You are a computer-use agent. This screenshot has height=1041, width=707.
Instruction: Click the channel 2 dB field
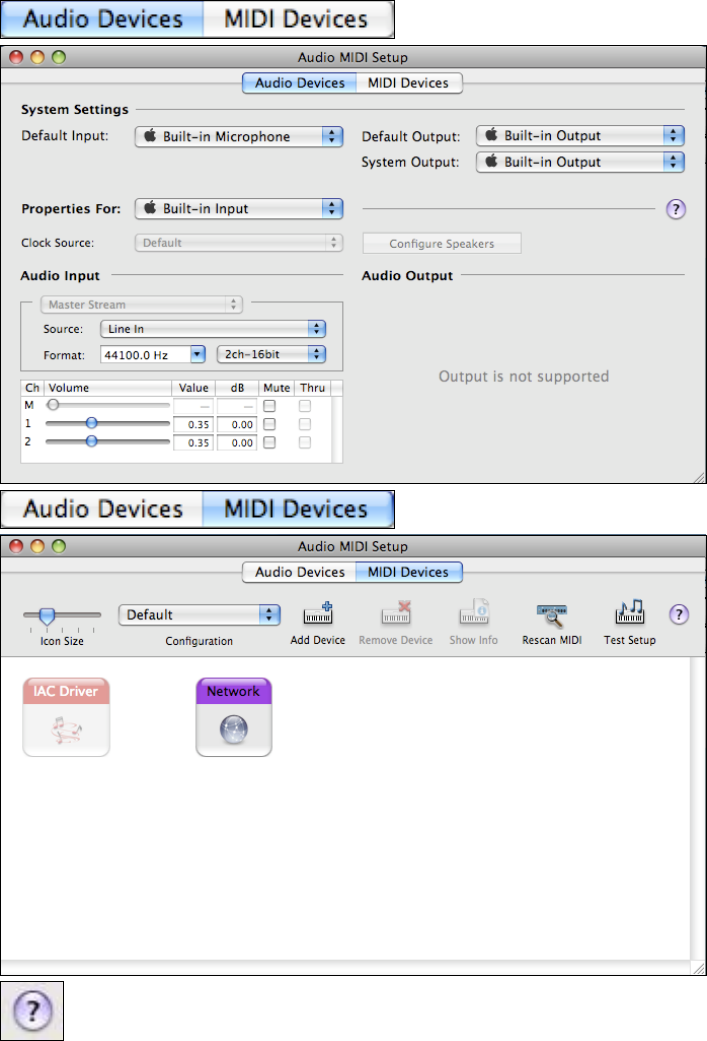[x=237, y=443]
